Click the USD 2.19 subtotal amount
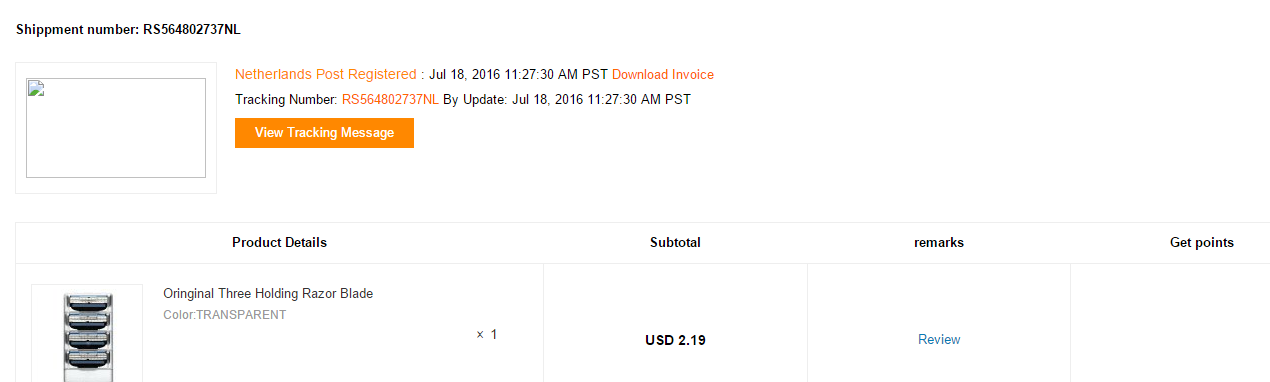This screenshot has width=1270, height=382. 676,340
